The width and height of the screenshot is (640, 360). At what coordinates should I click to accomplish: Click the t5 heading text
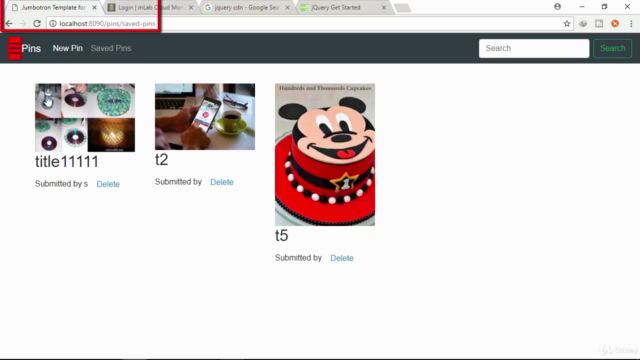coord(282,236)
